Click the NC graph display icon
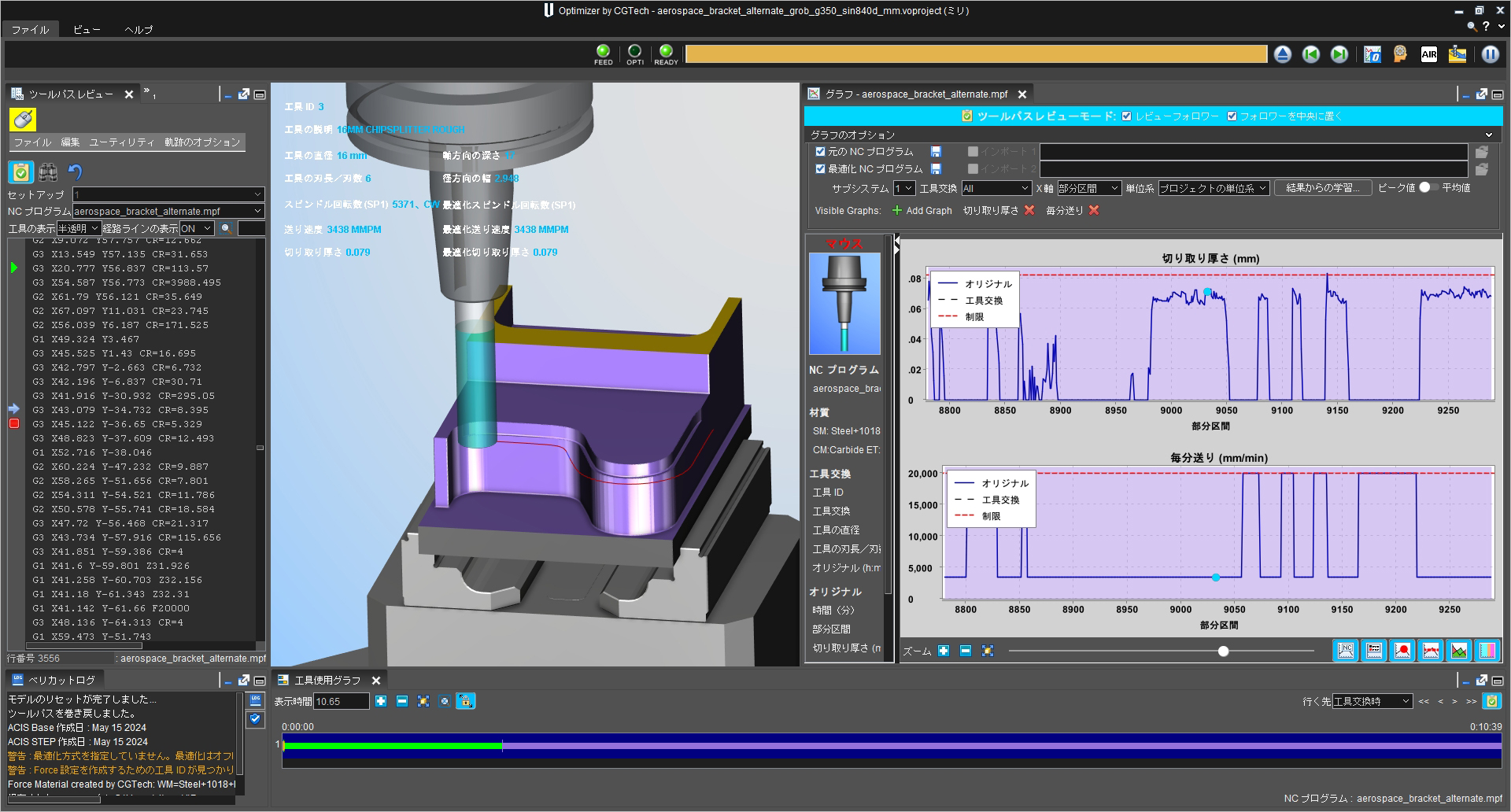 1346,651
